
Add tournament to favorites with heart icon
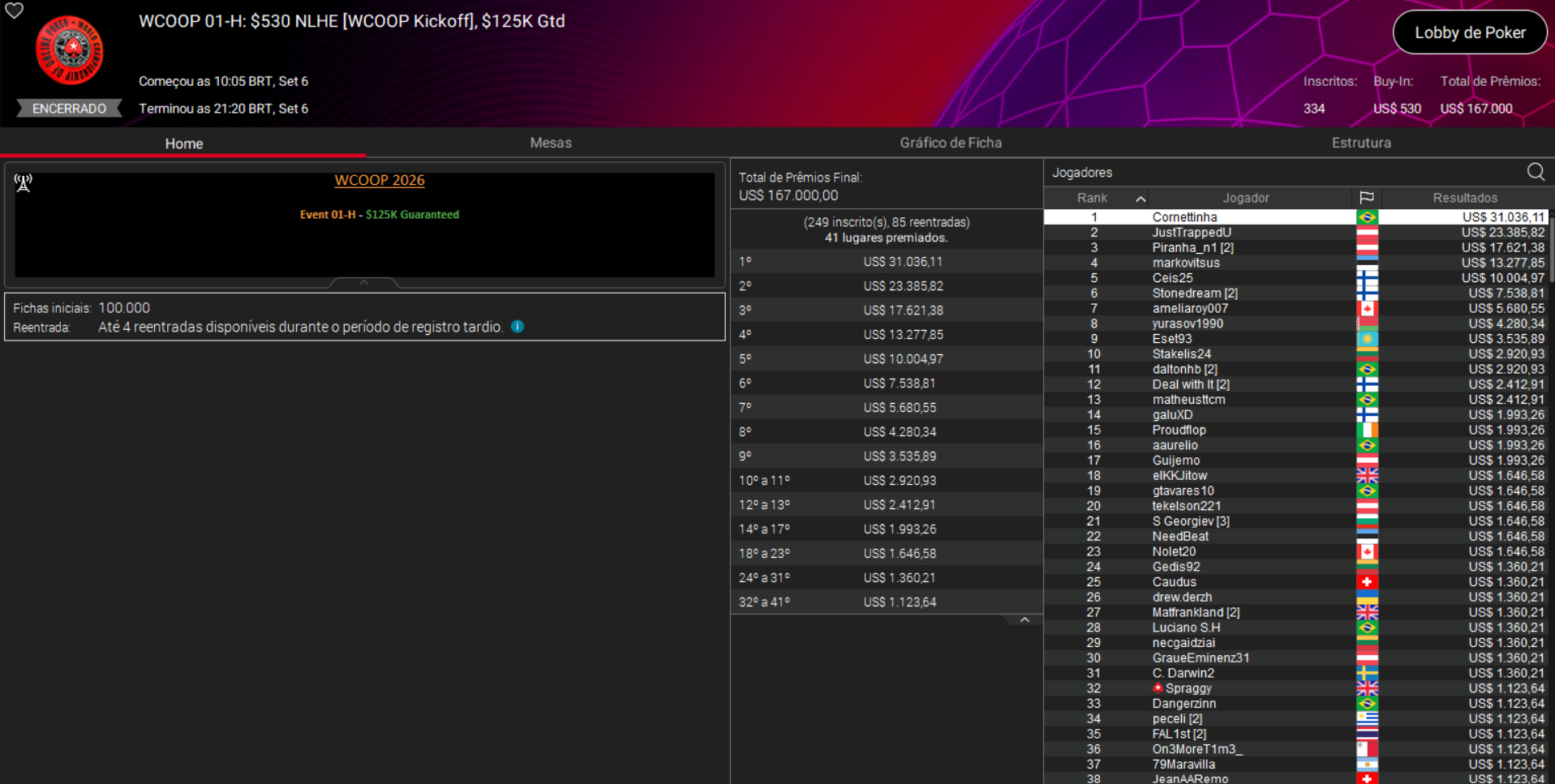[14, 11]
